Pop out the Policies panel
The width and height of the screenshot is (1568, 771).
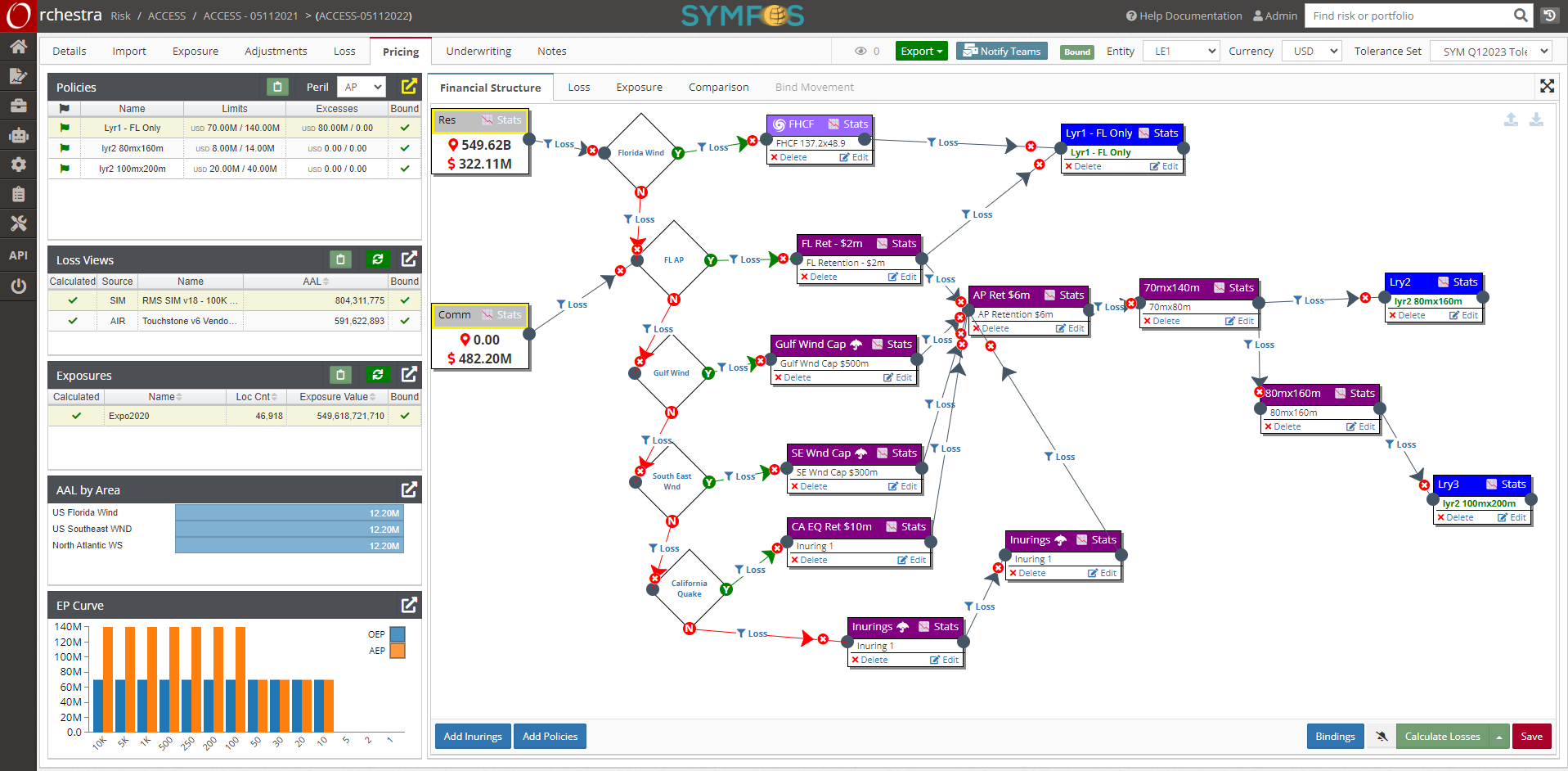tap(409, 86)
